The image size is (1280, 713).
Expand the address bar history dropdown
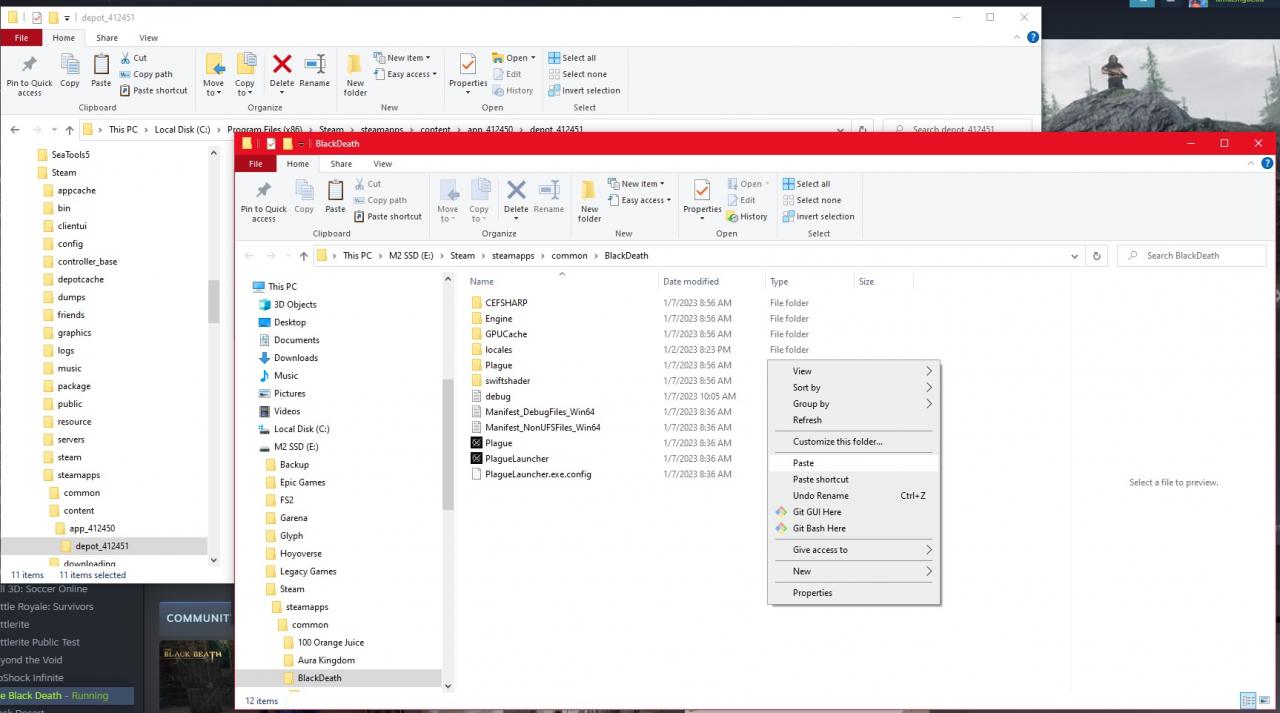(1076, 256)
